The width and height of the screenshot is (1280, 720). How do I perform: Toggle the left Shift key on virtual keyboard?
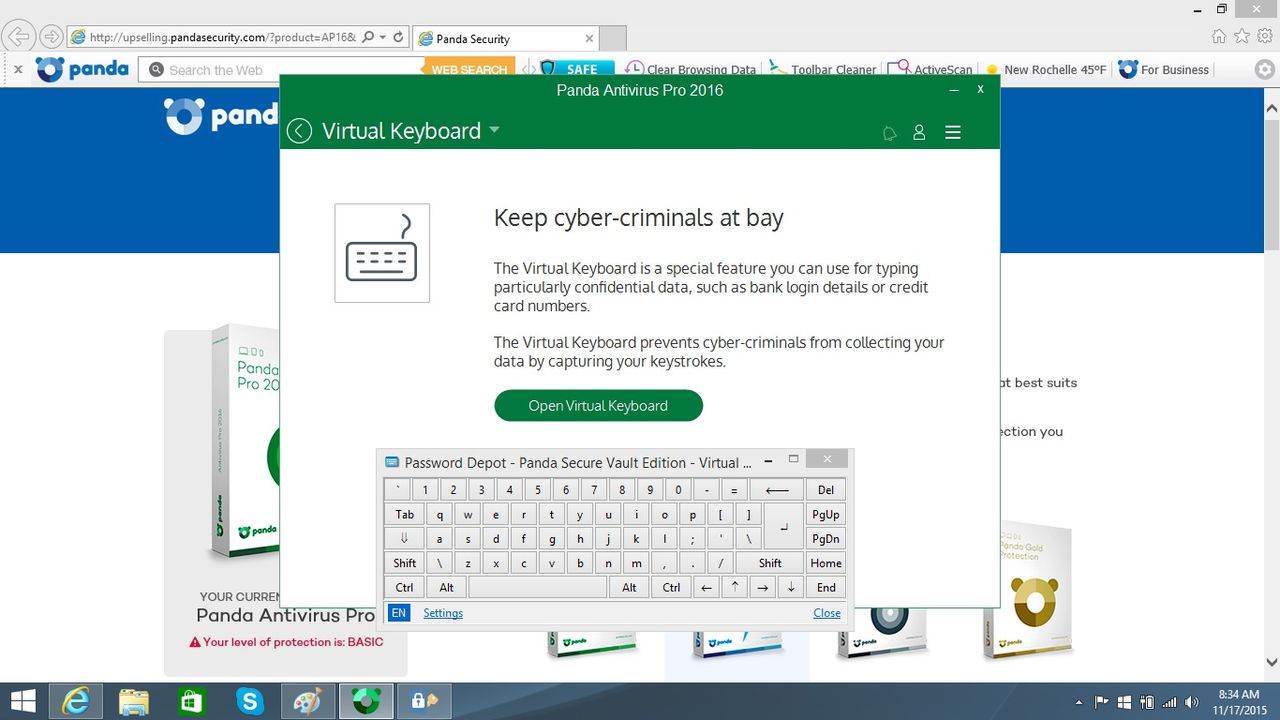[x=405, y=563]
